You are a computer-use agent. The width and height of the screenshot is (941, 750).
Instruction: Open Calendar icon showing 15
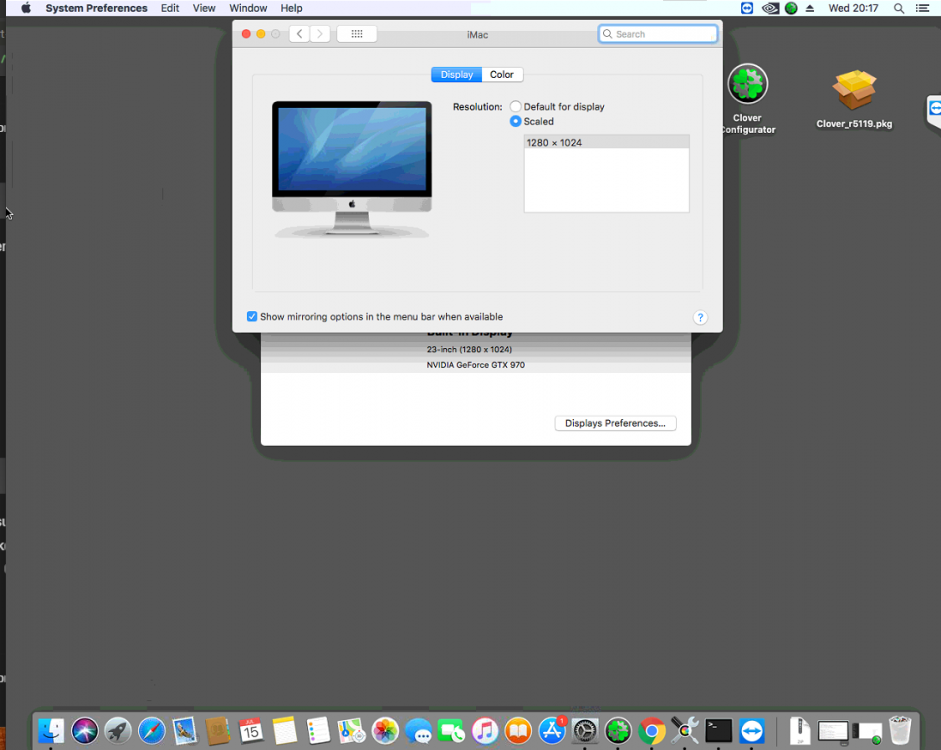251,731
